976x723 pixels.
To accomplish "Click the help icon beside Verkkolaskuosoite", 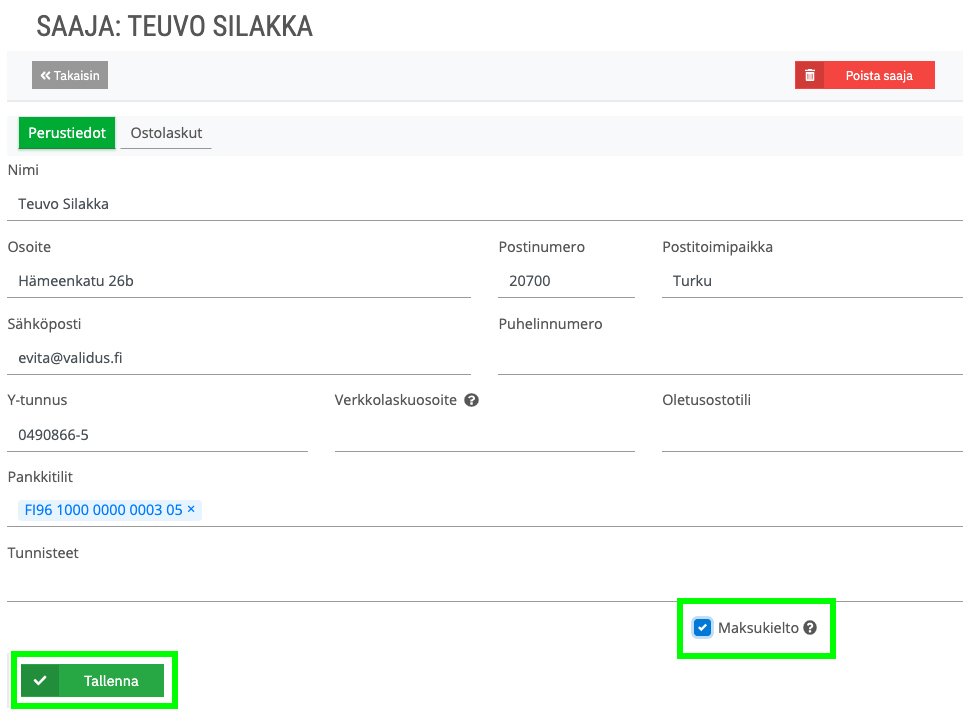I will click(x=472, y=400).
